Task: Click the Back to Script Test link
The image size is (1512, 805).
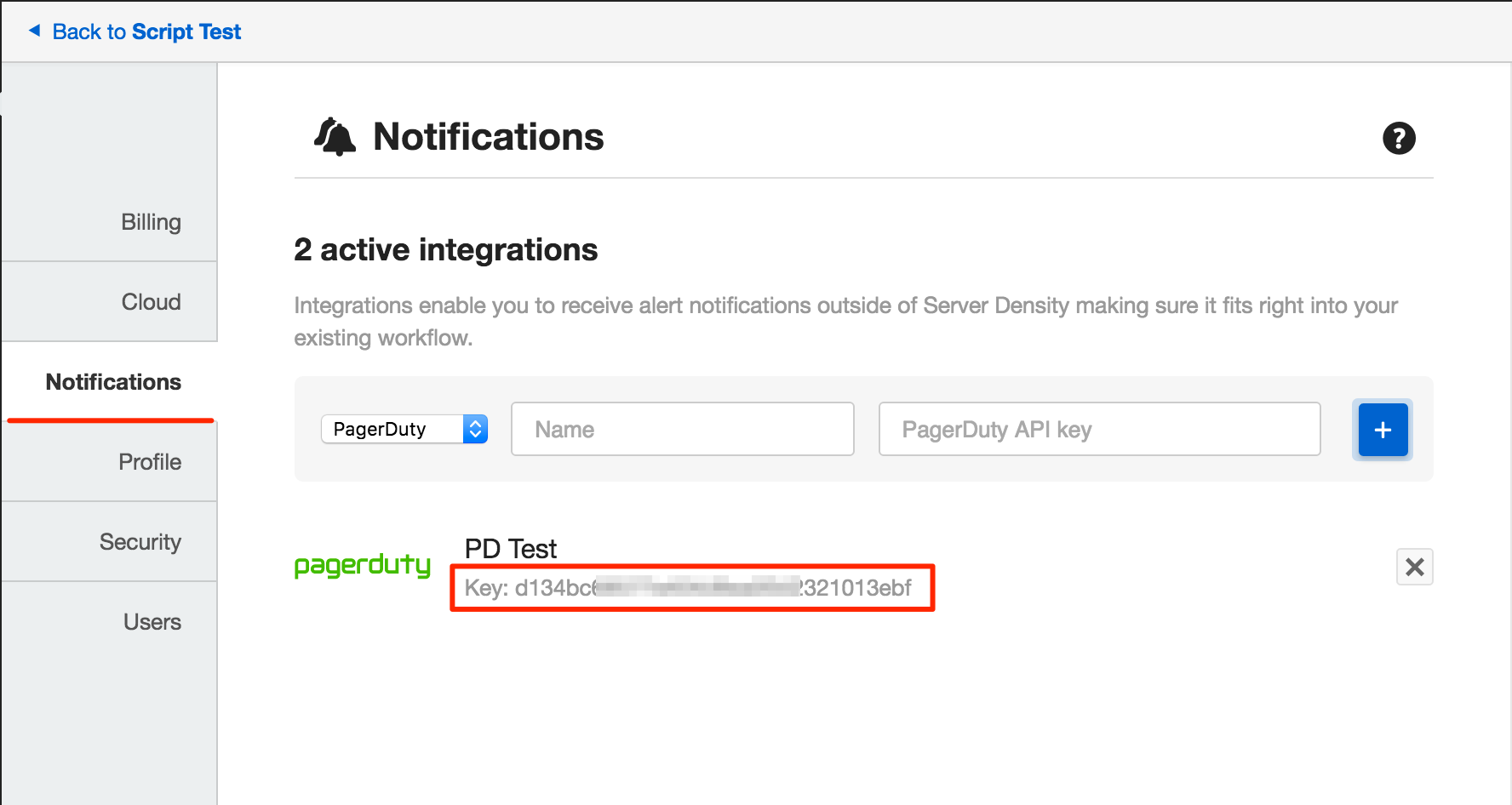Action: pos(146,31)
